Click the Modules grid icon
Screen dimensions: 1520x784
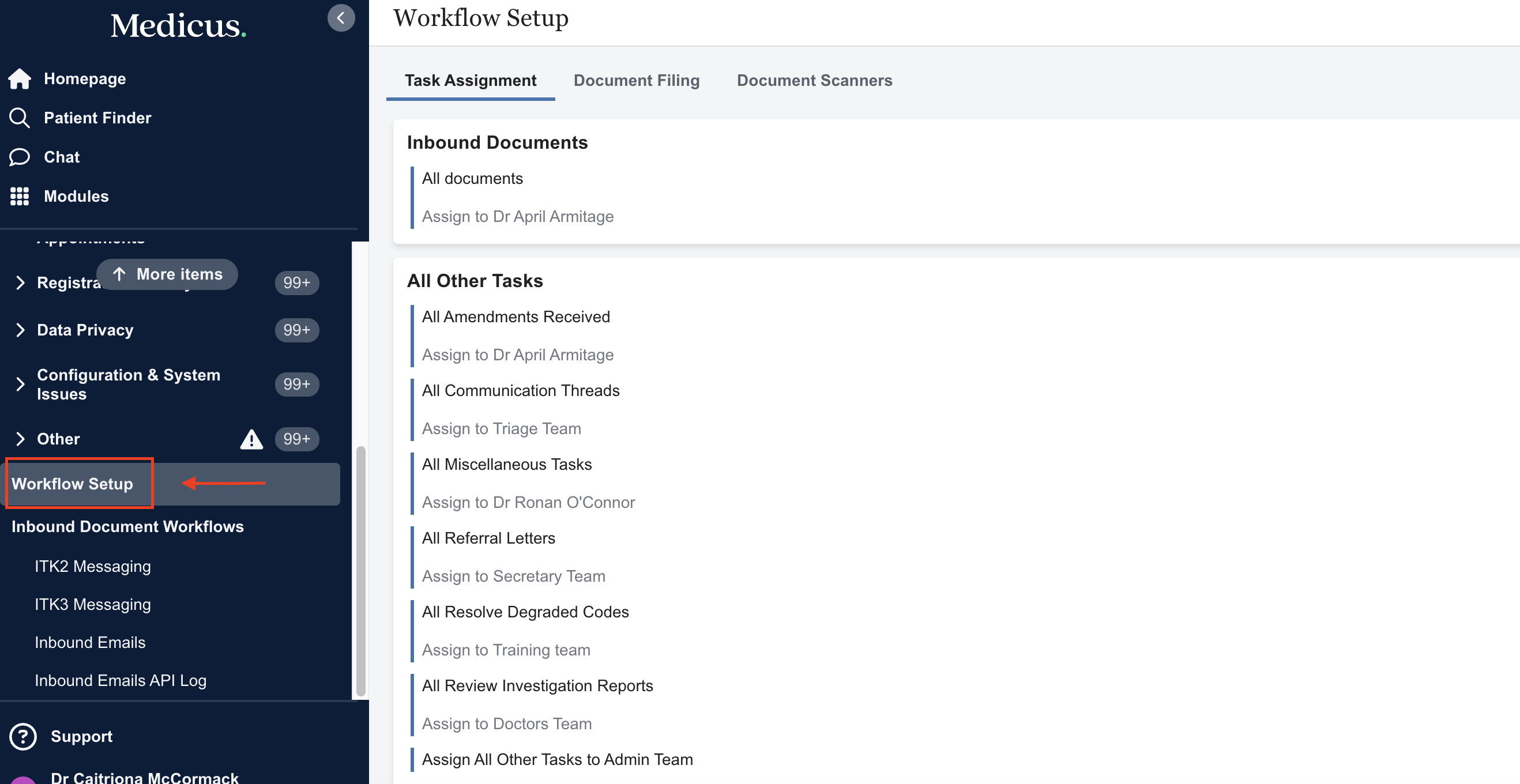click(20, 197)
